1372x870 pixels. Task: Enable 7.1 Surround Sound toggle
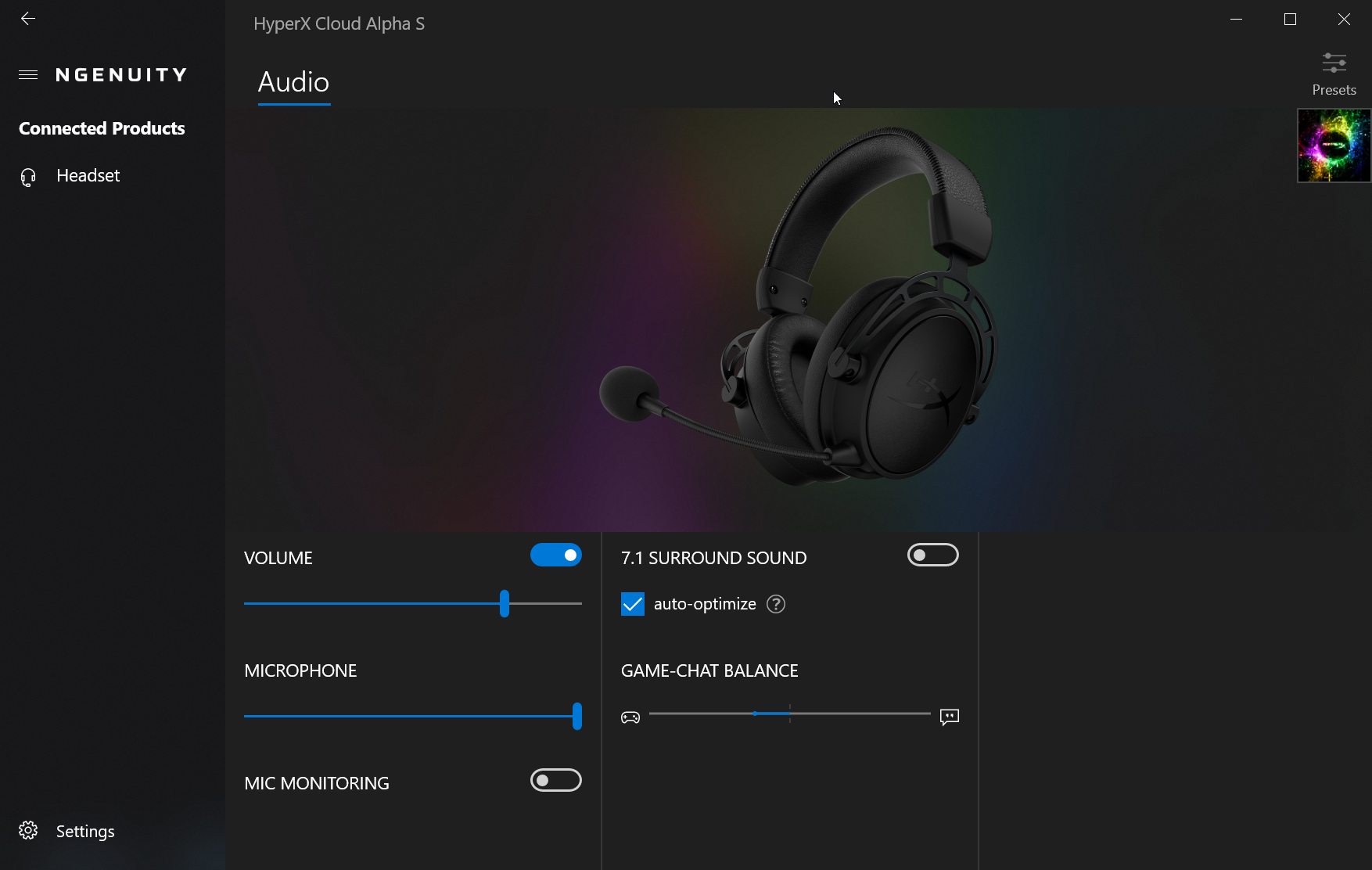point(932,555)
